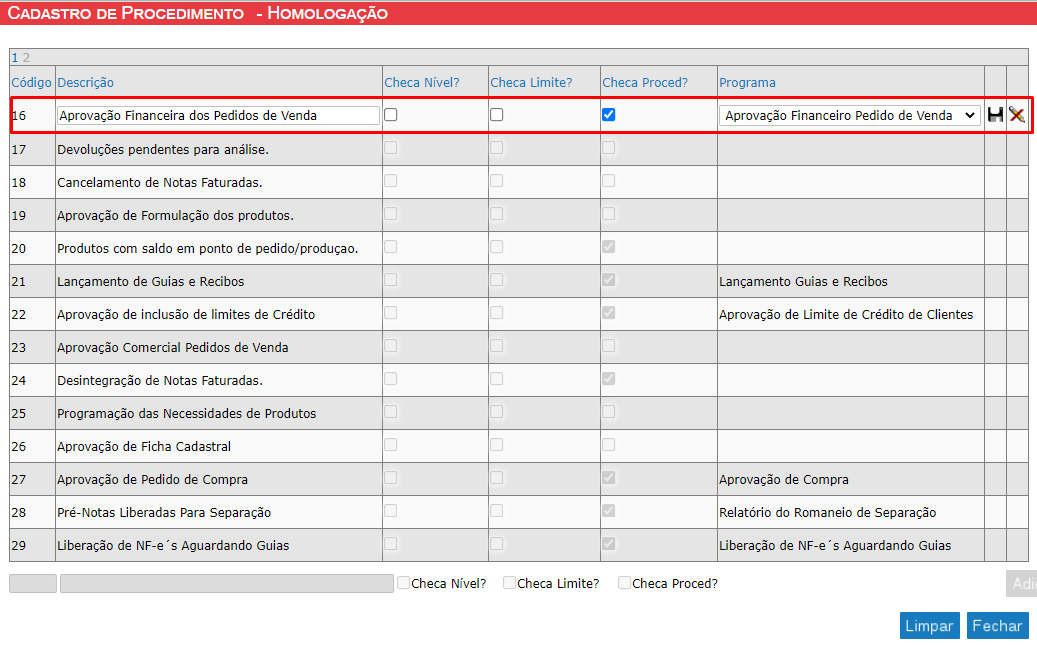
Task: Select 'Programação das Necessidades de Produtos' text
Action: tap(187, 413)
